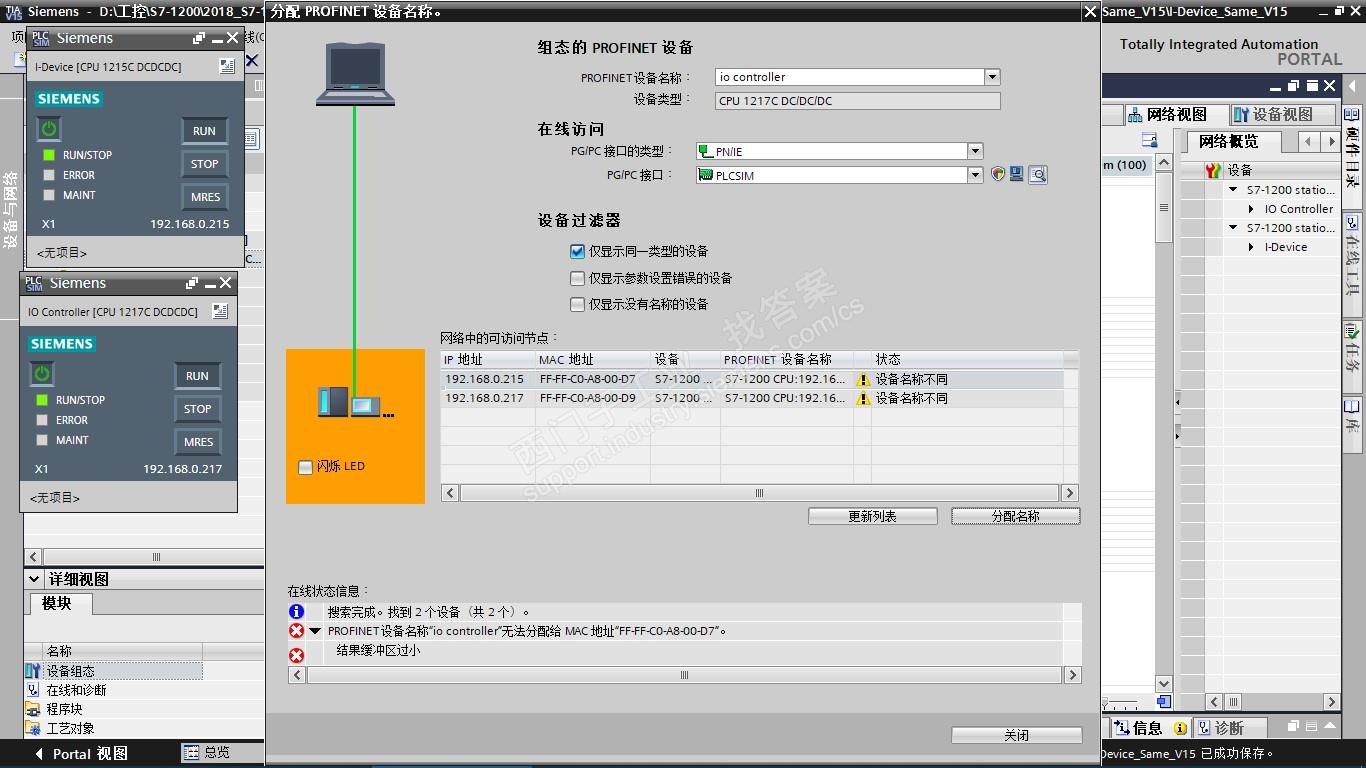Collapse the PROFINET name error message arrow
The width and height of the screenshot is (1366, 768).
click(x=315, y=631)
